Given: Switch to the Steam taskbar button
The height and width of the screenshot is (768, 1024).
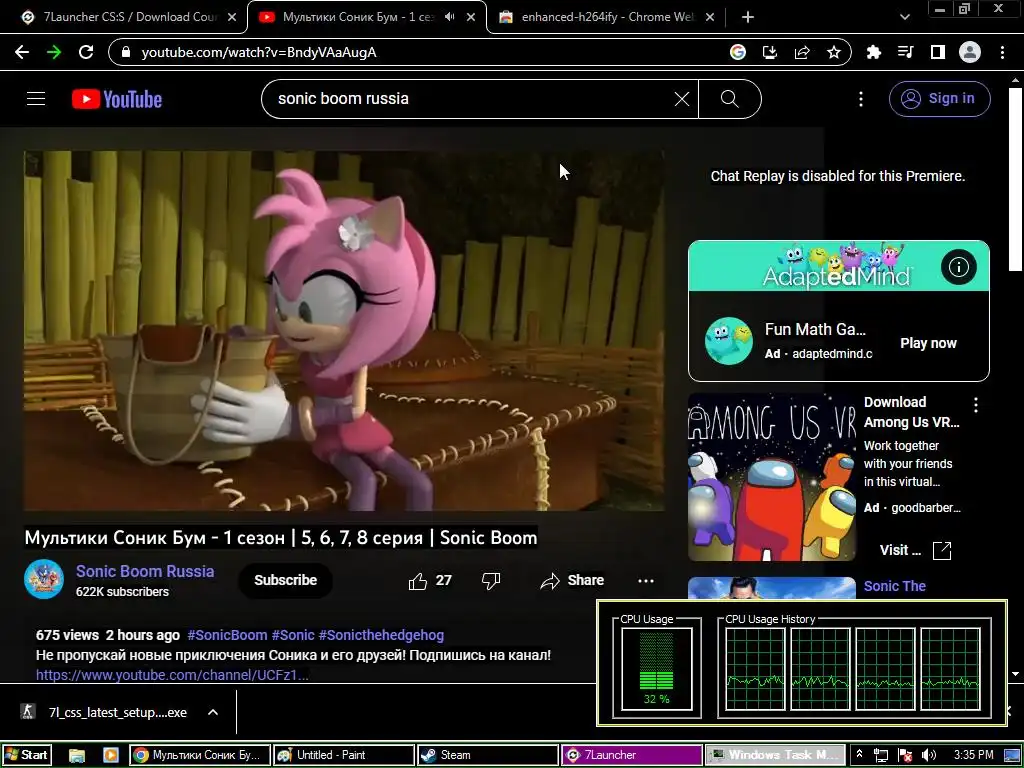Looking at the screenshot, I should point(488,755).
